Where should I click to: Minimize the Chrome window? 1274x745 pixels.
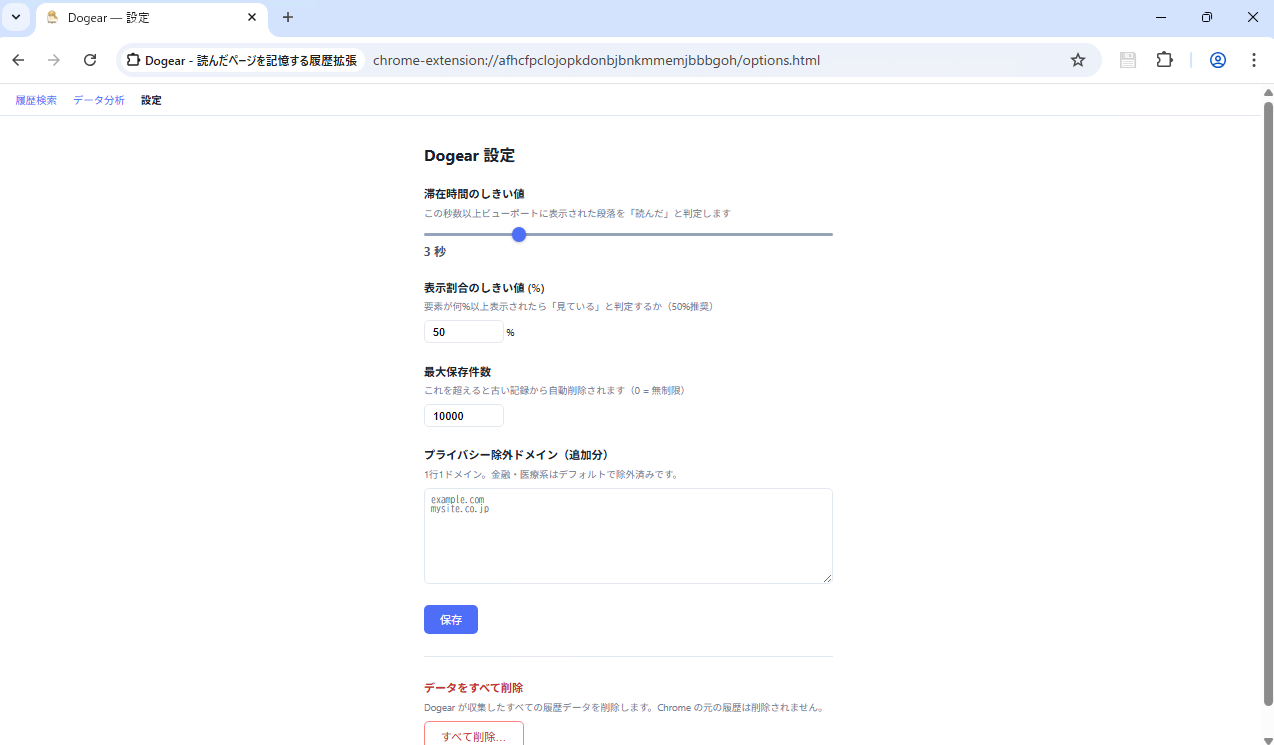point(1161,17)
